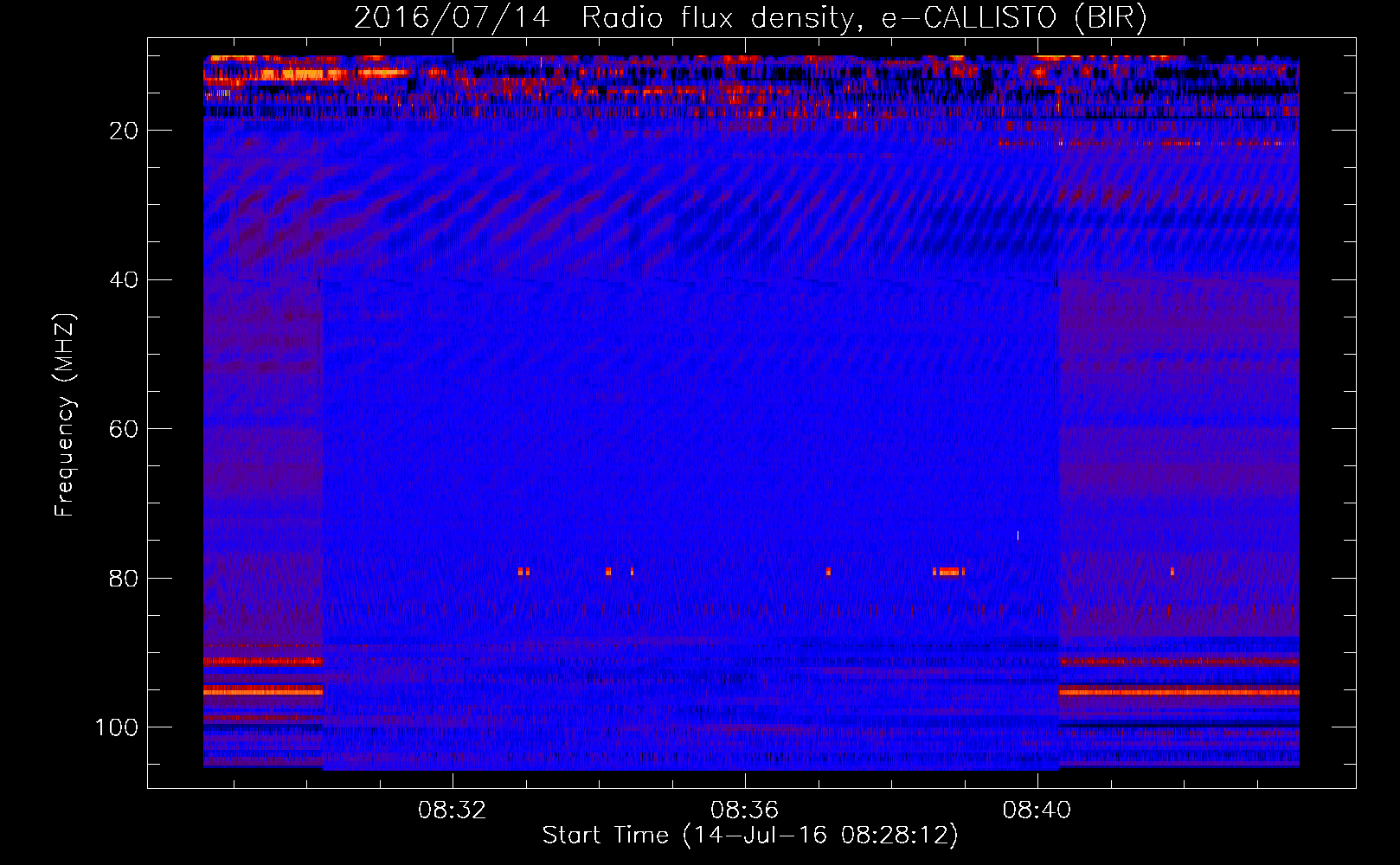Click the 08:32 time tick label
Screen dimensions: 1400x865
click(x=452, y=811)
